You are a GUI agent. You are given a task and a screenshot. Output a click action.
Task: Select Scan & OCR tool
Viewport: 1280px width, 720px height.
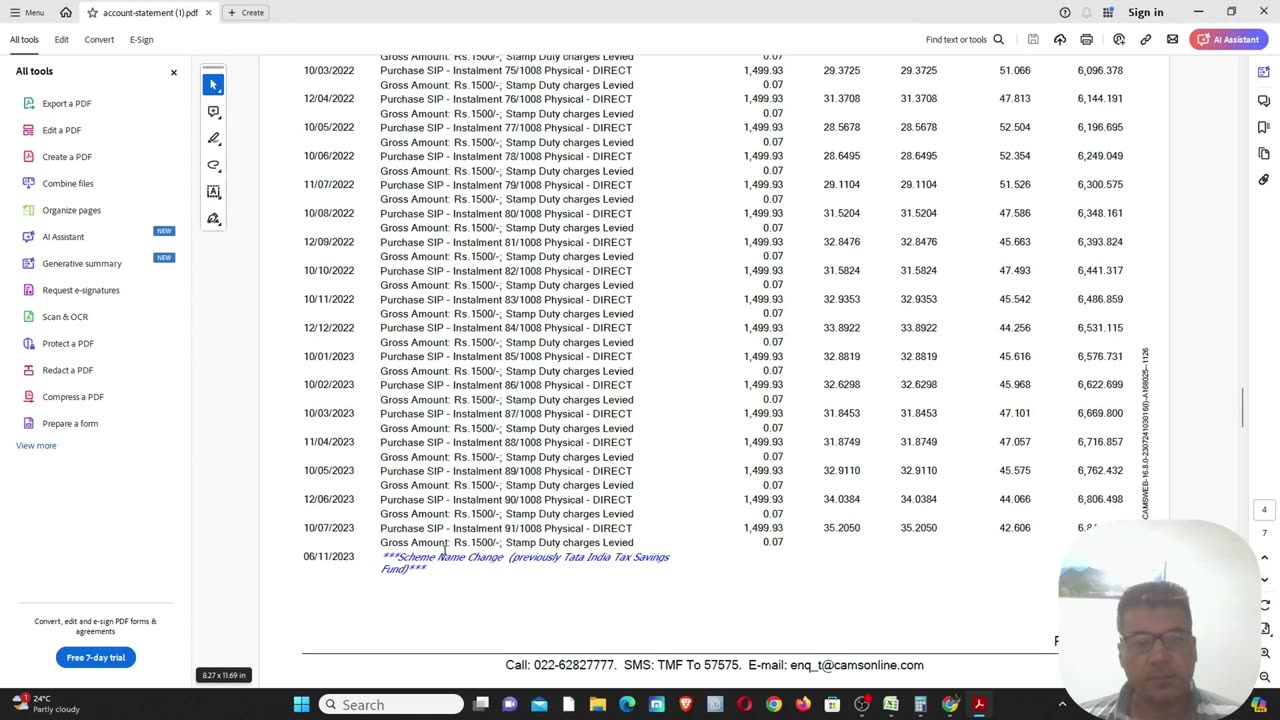pos(64,317)
